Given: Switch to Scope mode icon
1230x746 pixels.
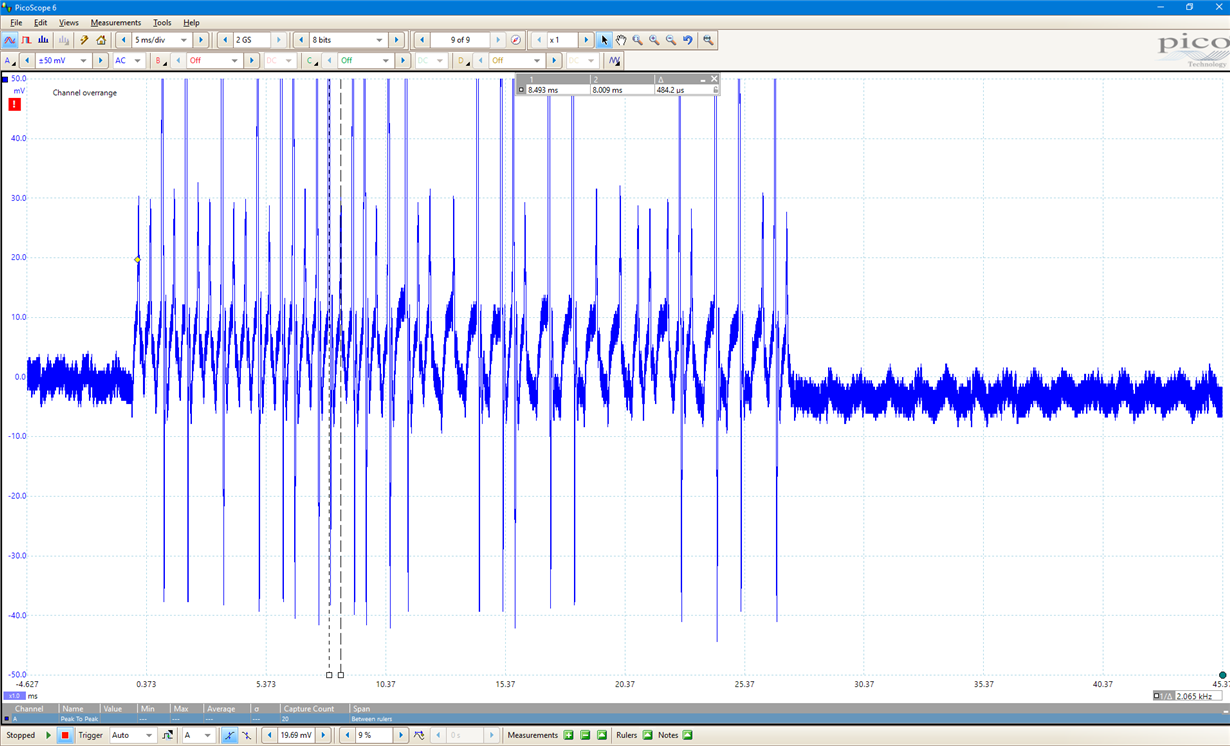Looking at the screenshot, I should (x=10, y=40).
